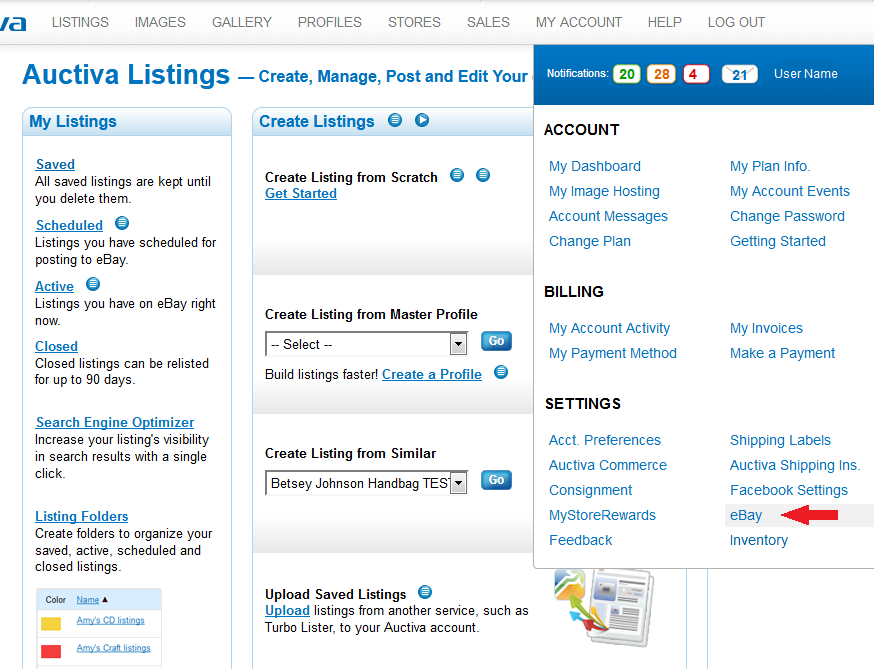Click the upload listings documents illustration
Screen dimensions: 874x669
pos(603,607)
